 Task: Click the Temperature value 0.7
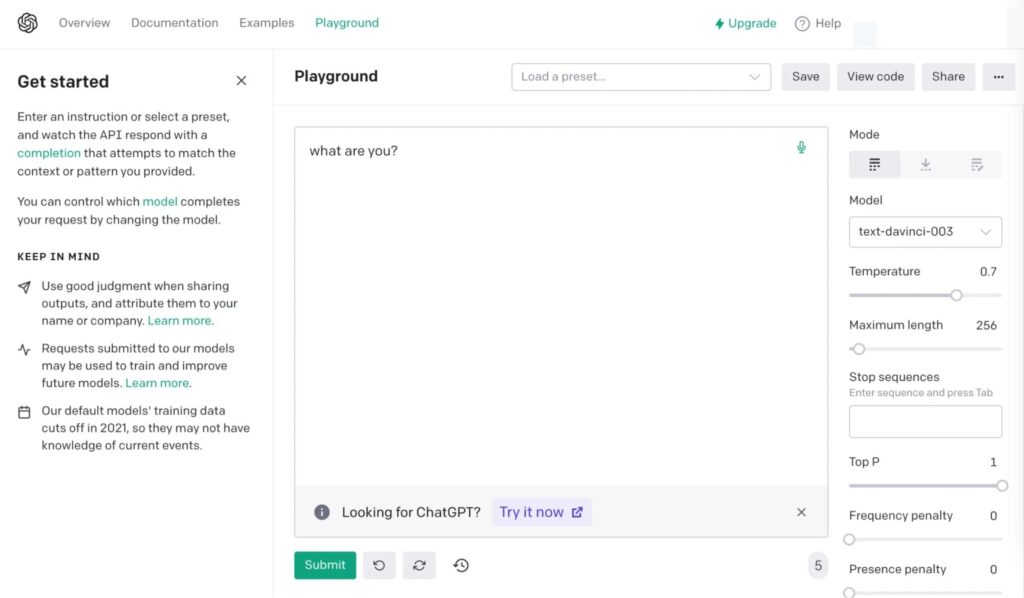[x=988, y=272]
